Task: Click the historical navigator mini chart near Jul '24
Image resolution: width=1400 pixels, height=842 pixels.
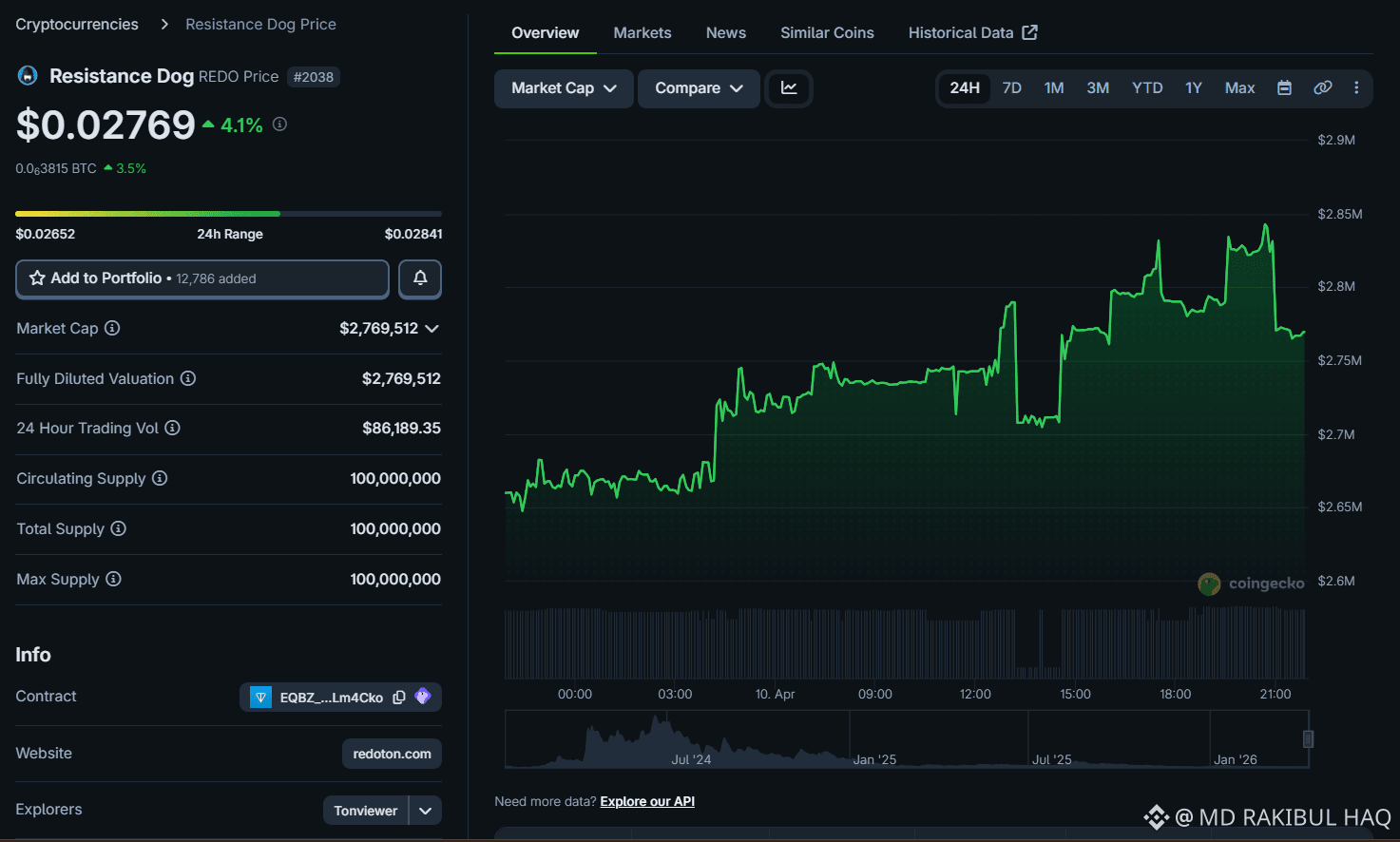Action: point(691,738)
